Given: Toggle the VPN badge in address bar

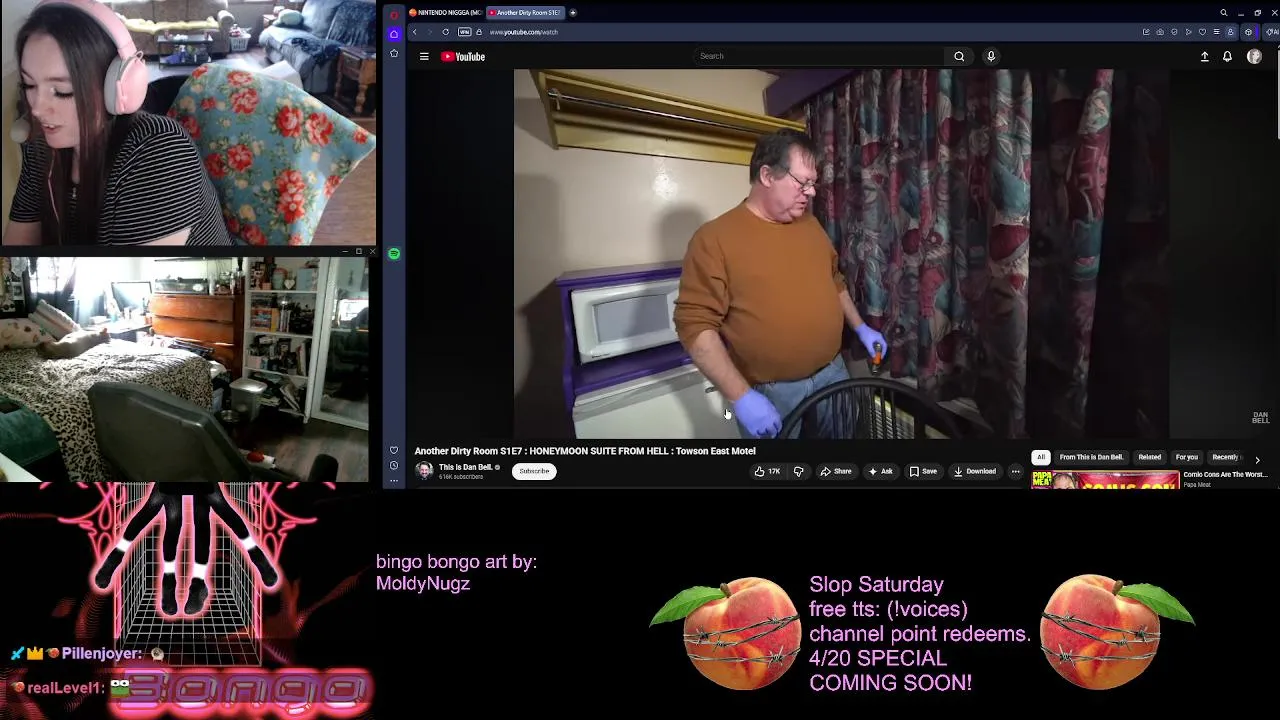Looking at the screenshot, I should point(465,32).
